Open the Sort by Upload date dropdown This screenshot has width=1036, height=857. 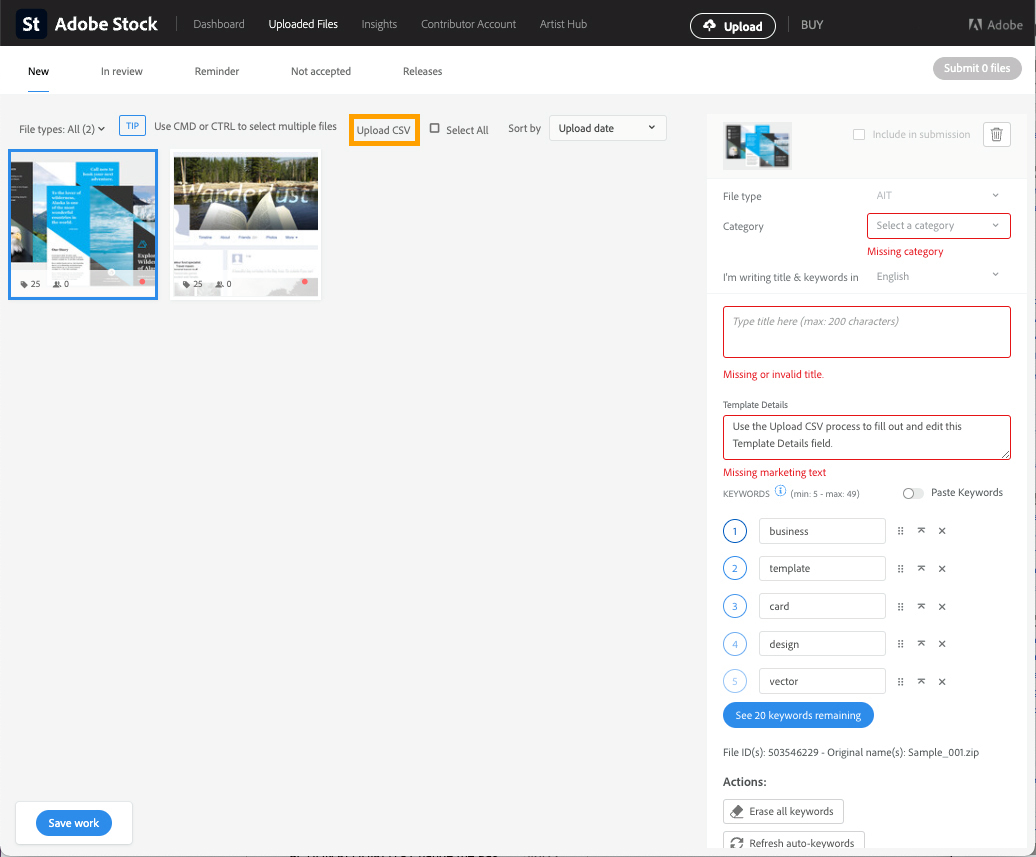pos(607,128)
